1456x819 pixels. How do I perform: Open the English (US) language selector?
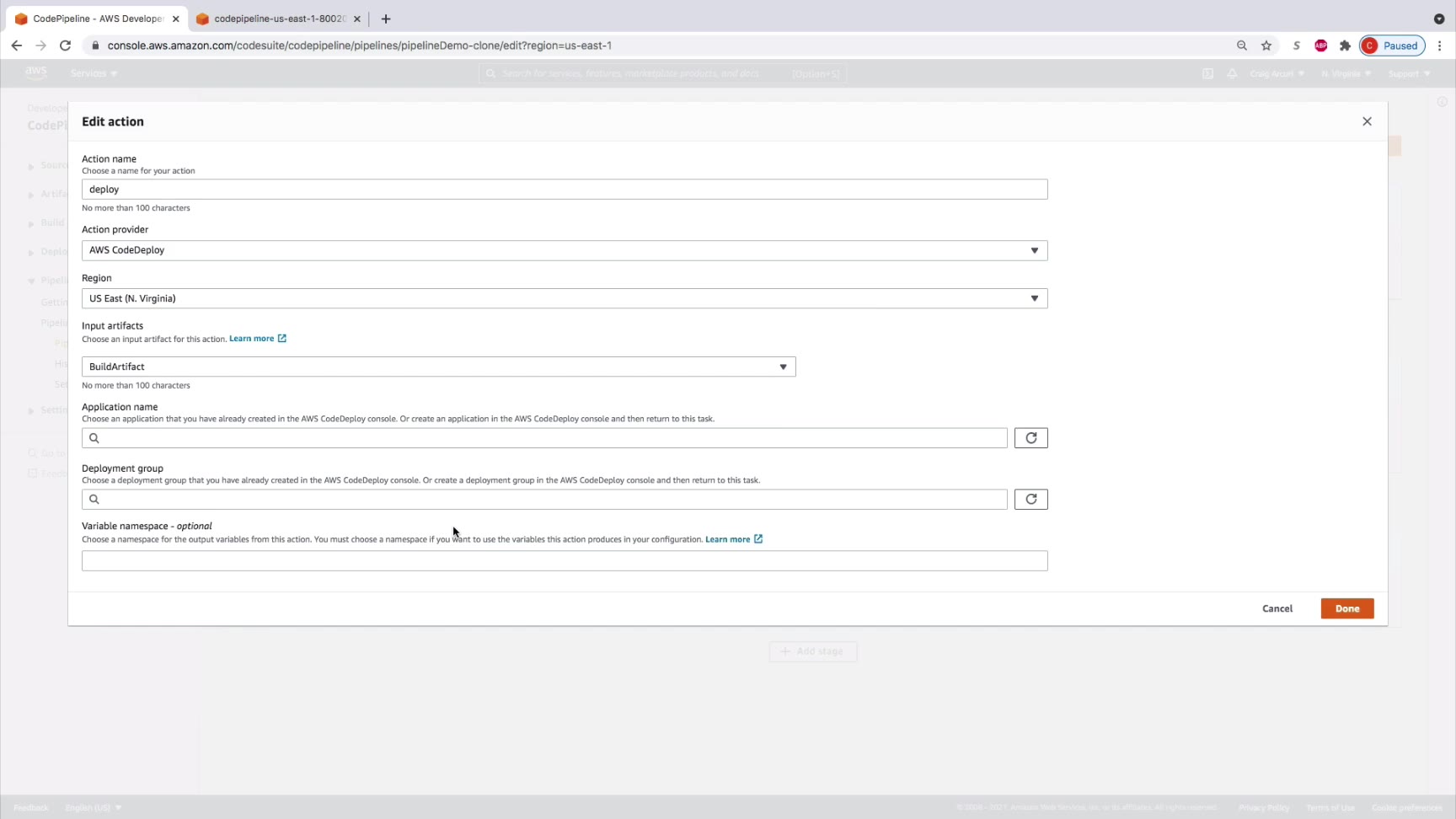tap(94, 807)
